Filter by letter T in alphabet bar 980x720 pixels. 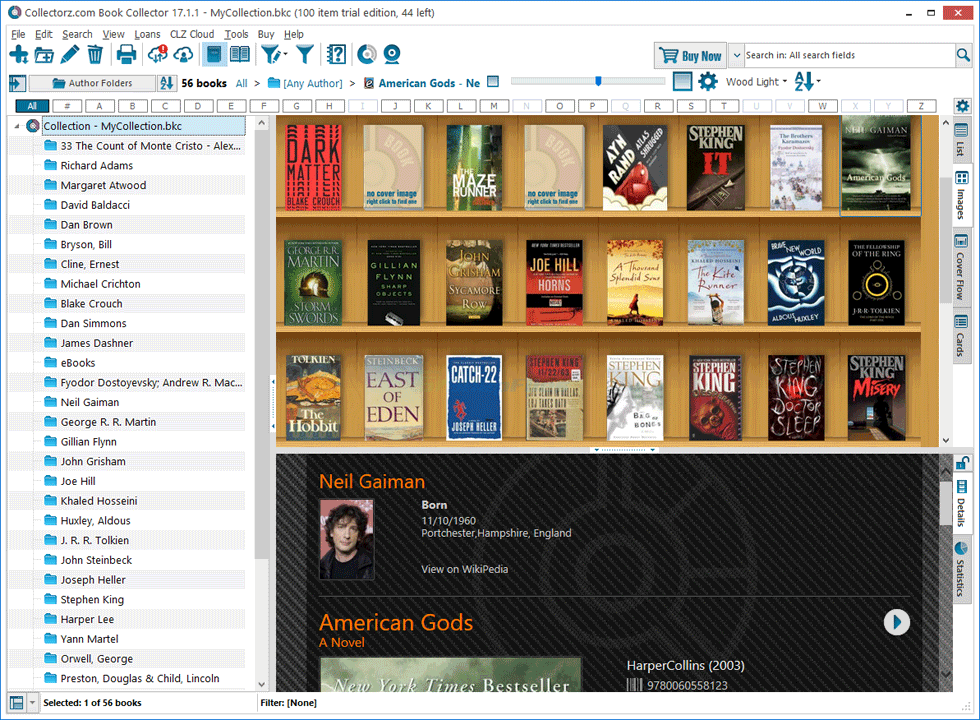coord(724,106)
